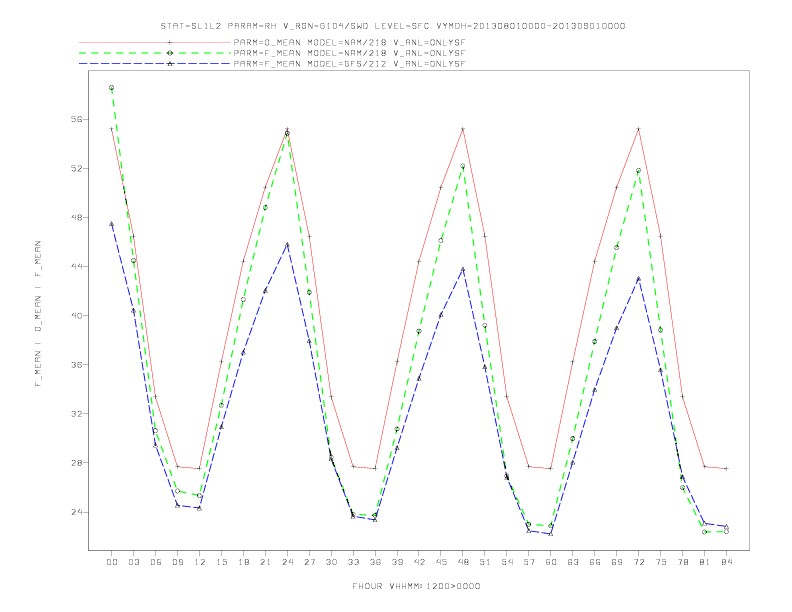
Task: Click x-axis forecast hour label 27
Action: pos(309,562)
